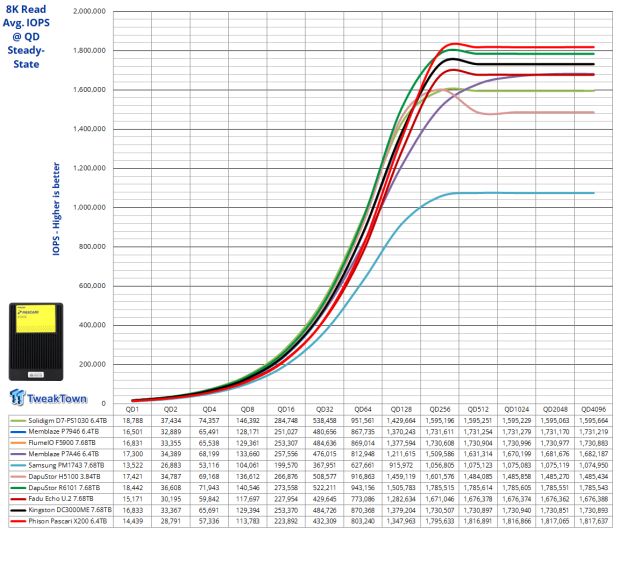Screen dimensions: 620x568
Task: Select the 'DapuStor H5100 3.84TB' legend label
Action: tap(64, 477)
